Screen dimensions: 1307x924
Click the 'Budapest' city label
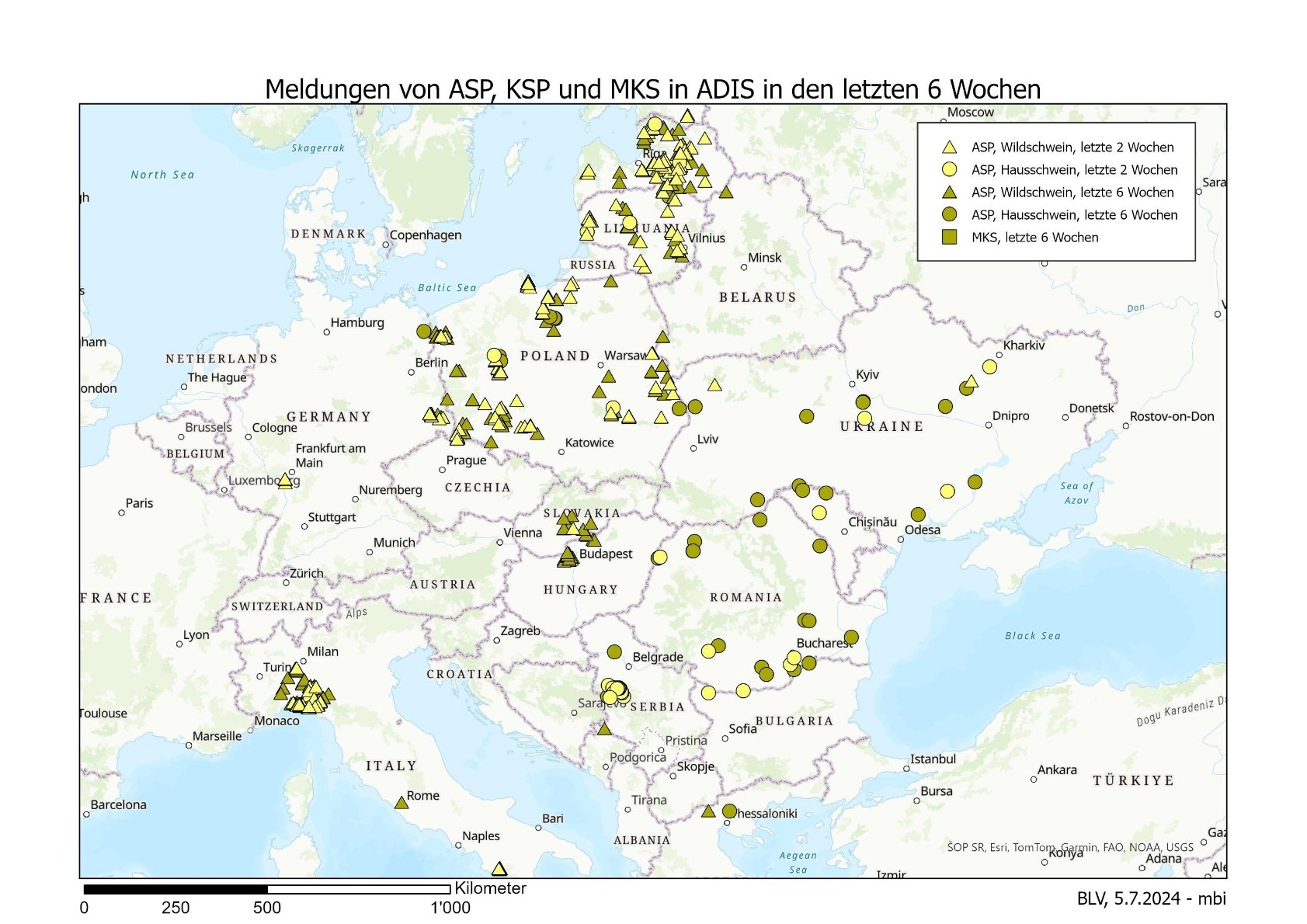tap(606, 554)
